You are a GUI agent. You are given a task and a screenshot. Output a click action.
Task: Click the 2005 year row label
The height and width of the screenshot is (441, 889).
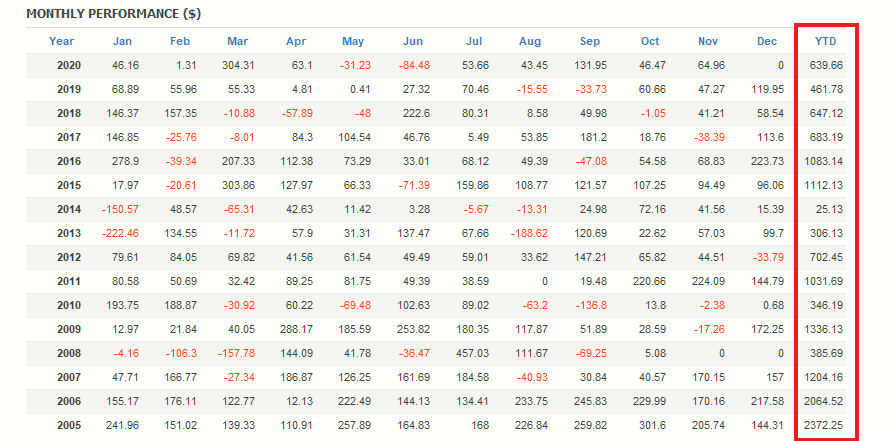(x=61, y=424)
